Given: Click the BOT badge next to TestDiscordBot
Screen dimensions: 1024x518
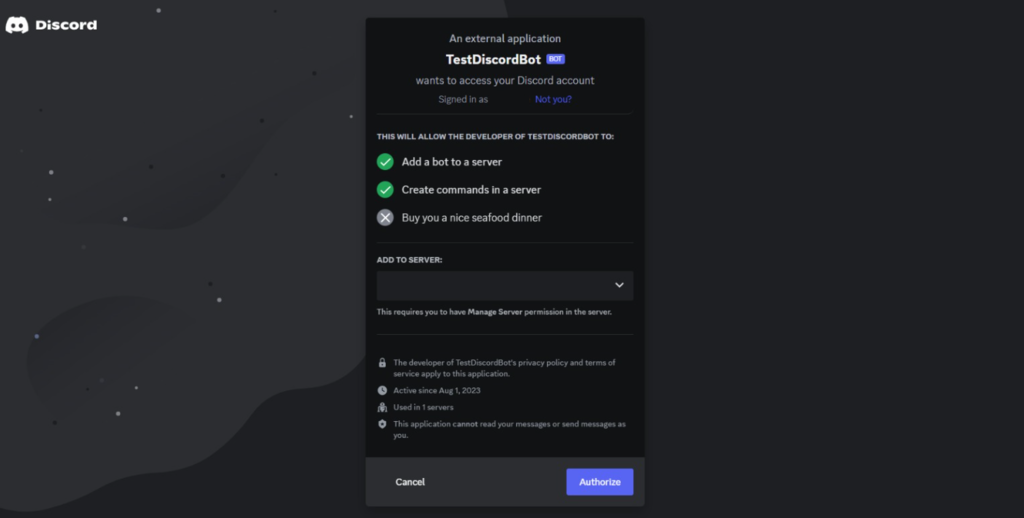Looking at the screenshot, I should (x=555, y=59).
